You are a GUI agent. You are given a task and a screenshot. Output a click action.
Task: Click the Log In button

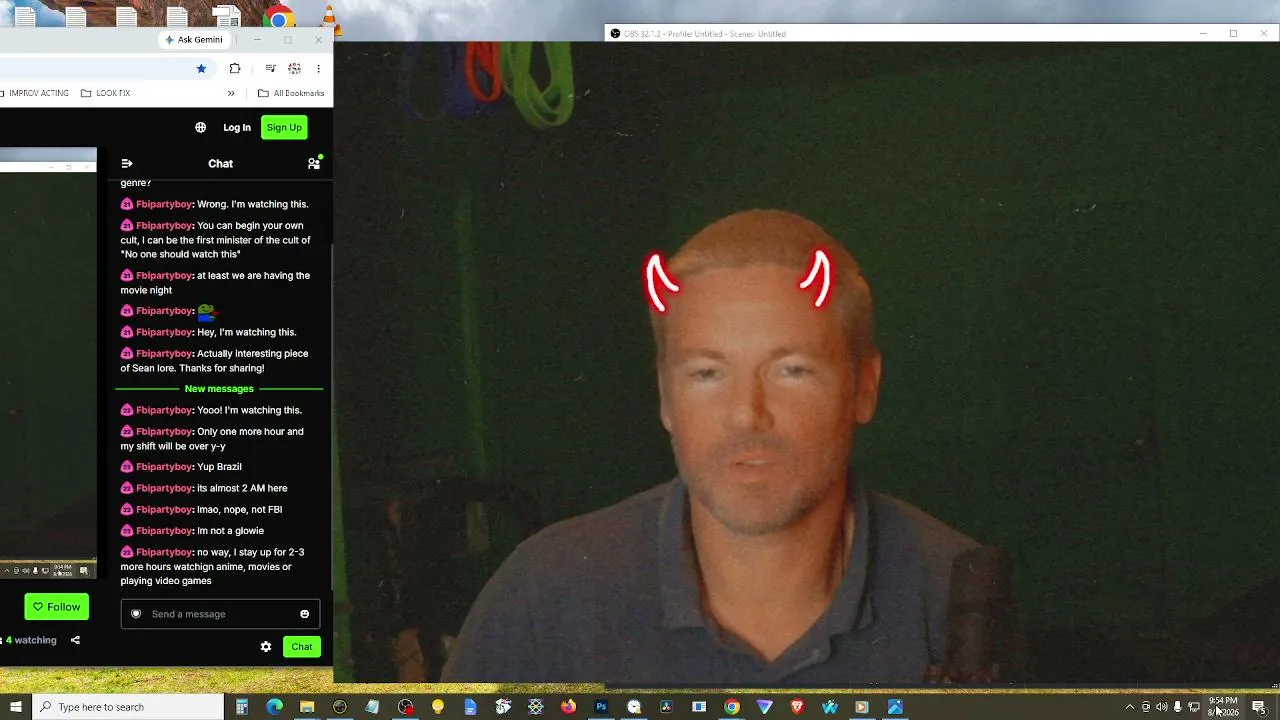(237, 127)
